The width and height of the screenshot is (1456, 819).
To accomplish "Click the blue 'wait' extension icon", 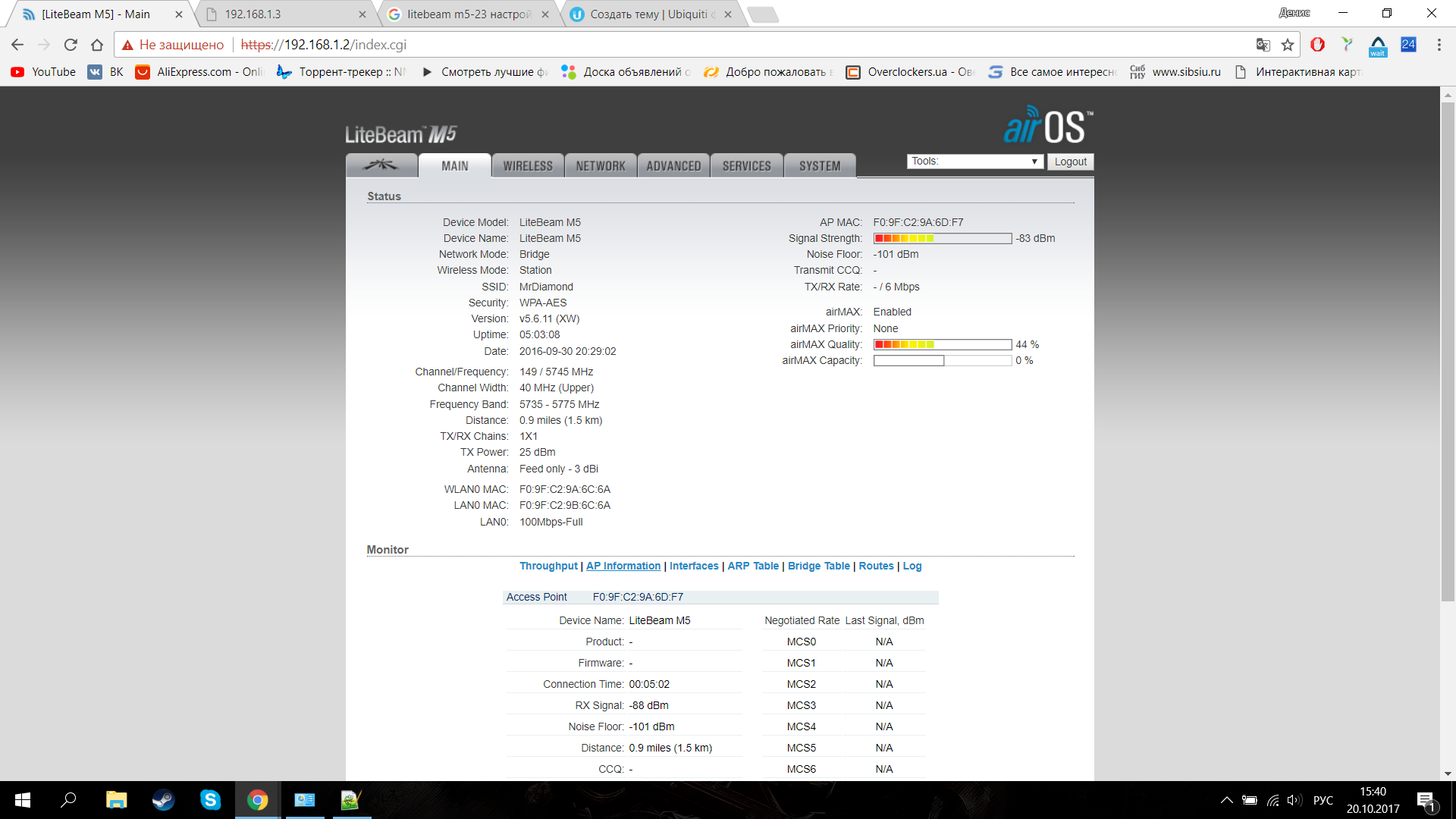I will pyautogui.click(x=1378, y=46).
